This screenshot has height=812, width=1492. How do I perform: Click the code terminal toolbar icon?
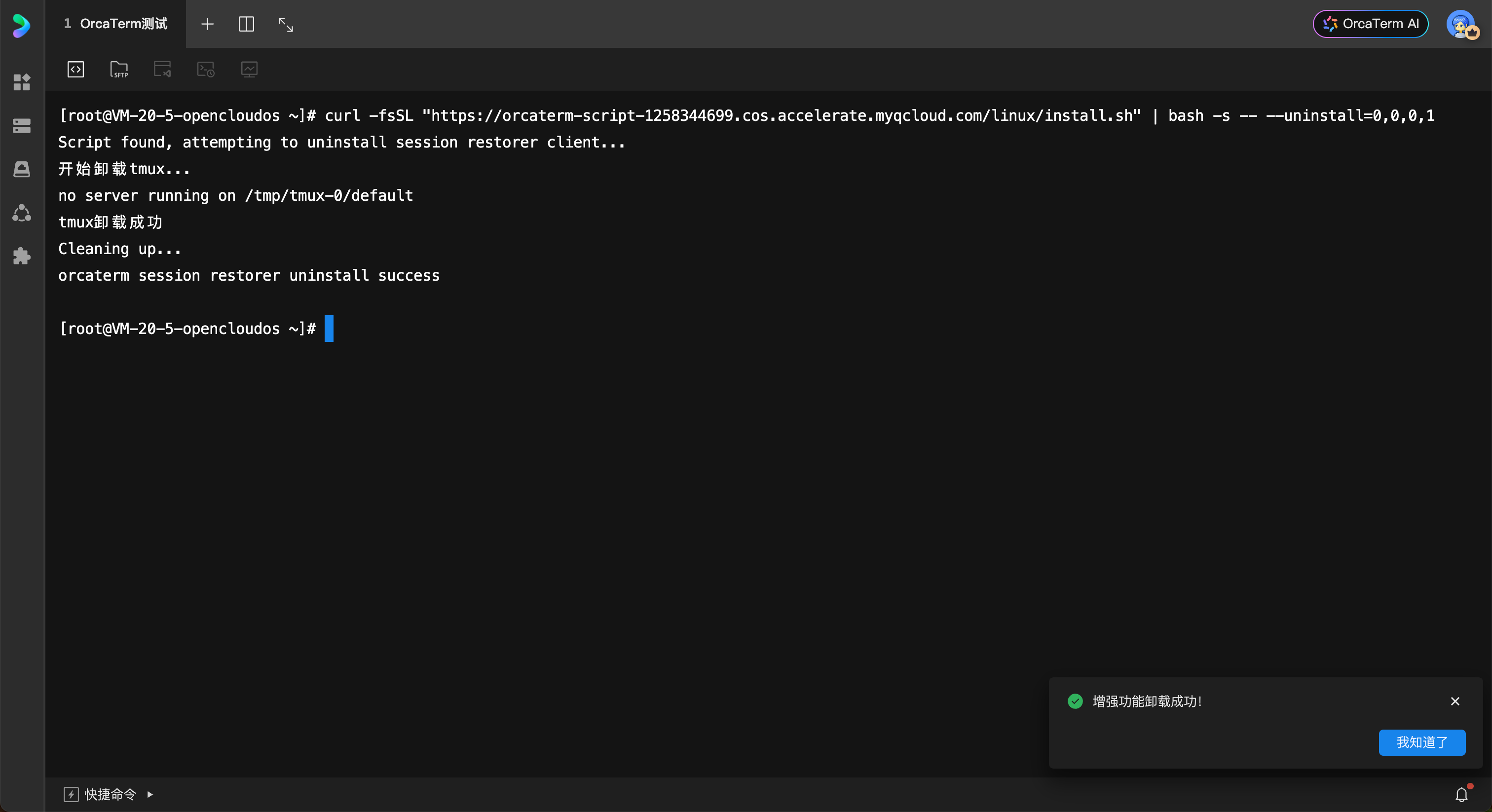75,70
